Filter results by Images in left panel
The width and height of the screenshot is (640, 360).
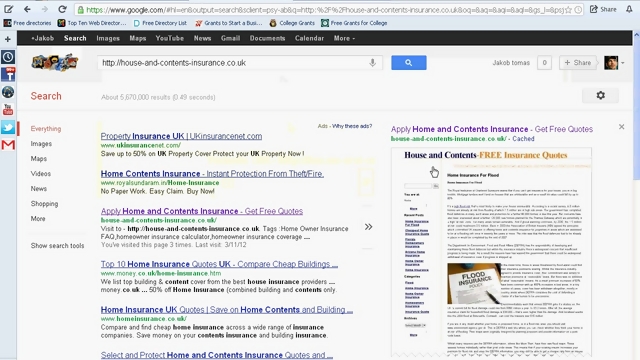click(41, 144)
